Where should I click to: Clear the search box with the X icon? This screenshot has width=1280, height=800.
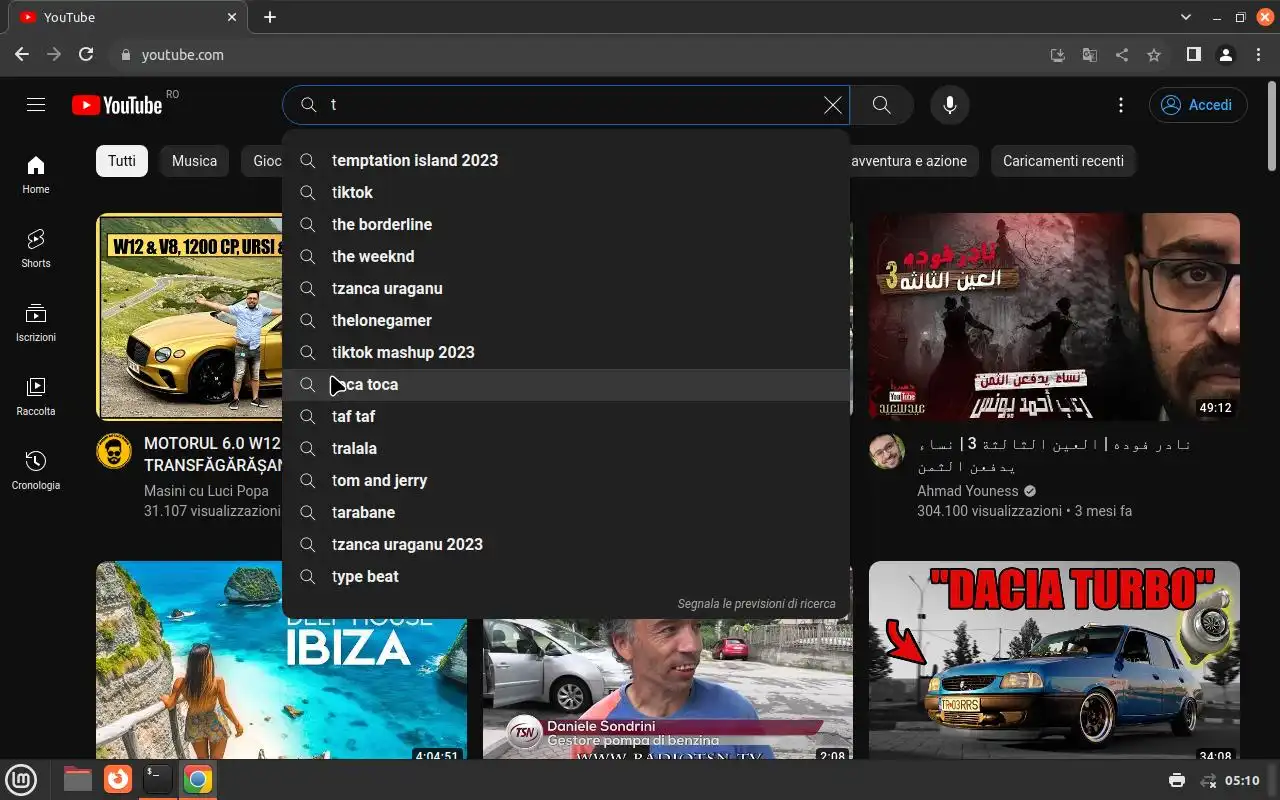(832, 105)
